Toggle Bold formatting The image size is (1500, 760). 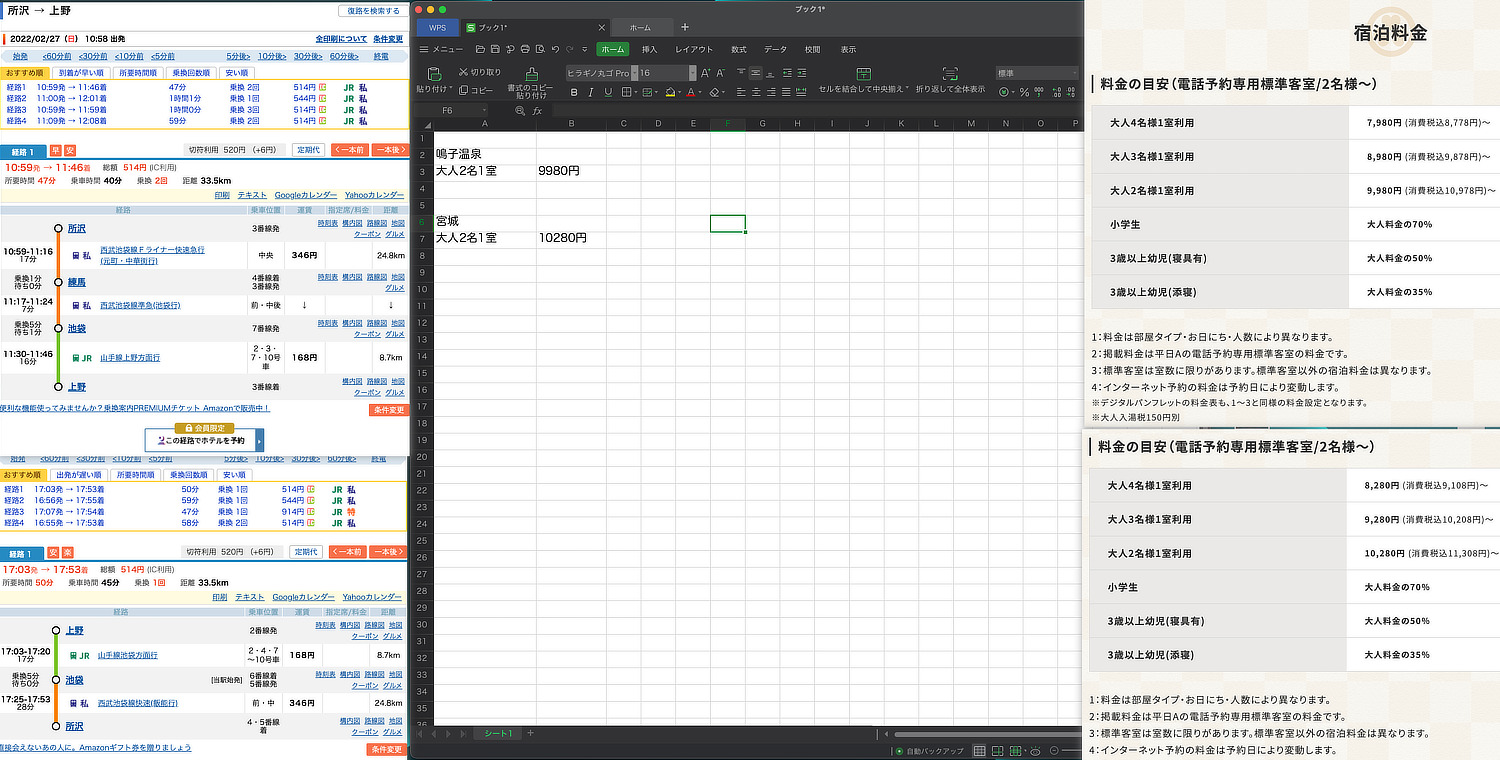(574, 92)
